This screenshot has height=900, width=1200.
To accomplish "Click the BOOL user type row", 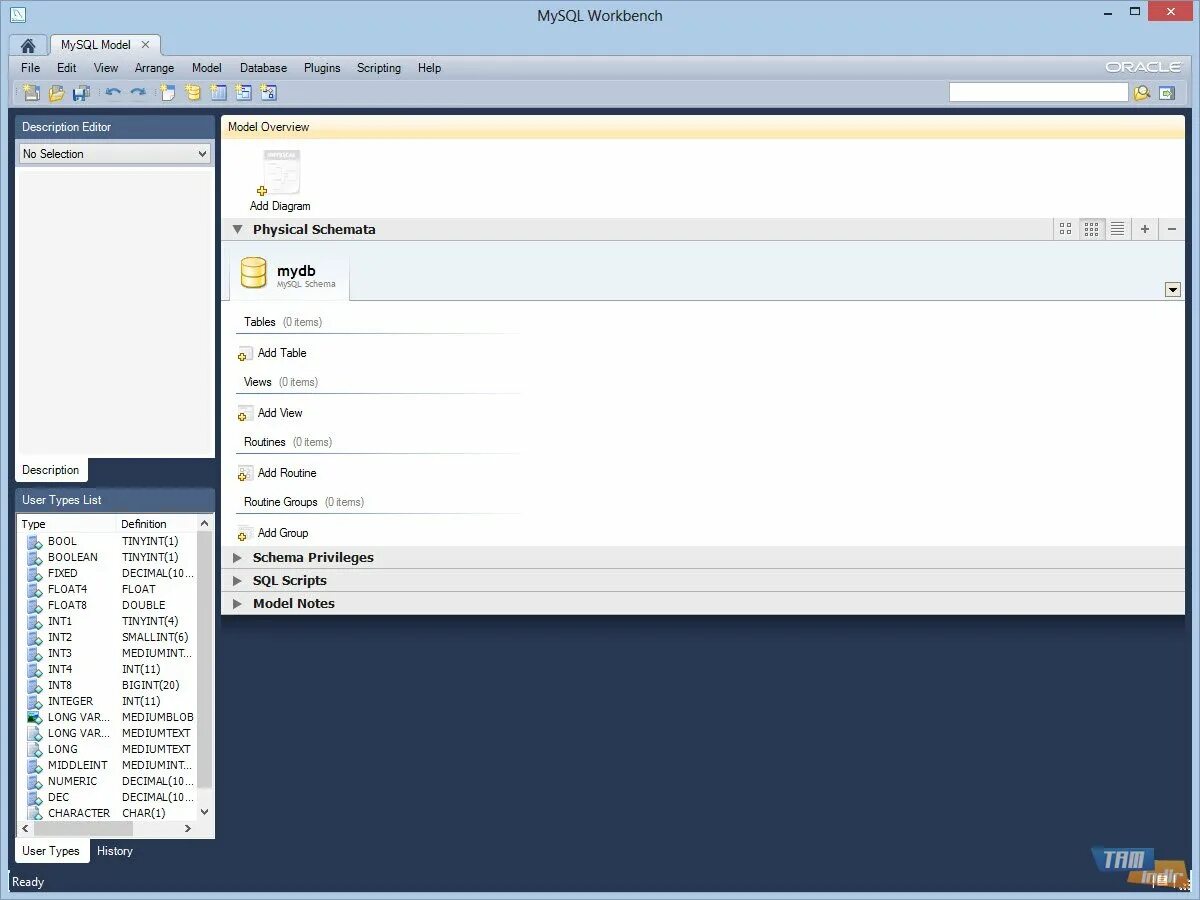I will click(x=107, y=541).
